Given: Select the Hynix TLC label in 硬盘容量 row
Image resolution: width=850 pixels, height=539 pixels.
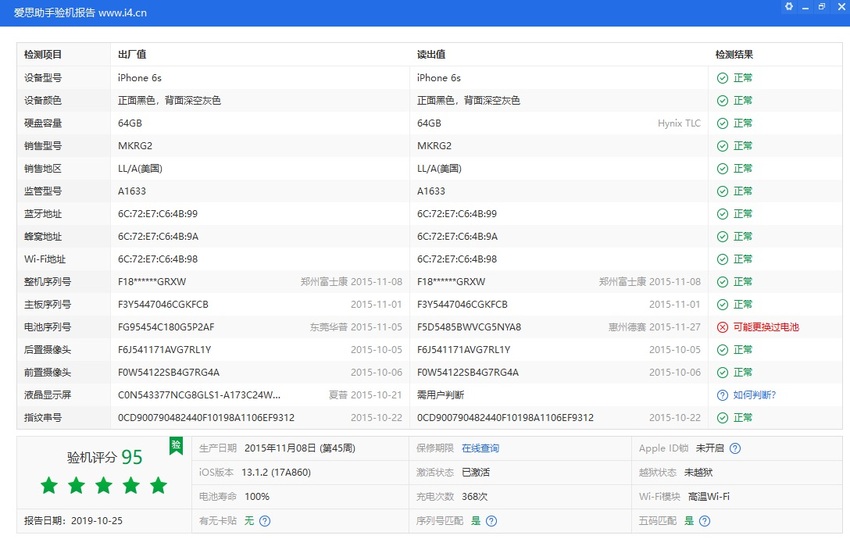Looking at the screenshot, I should coord(679,124).
